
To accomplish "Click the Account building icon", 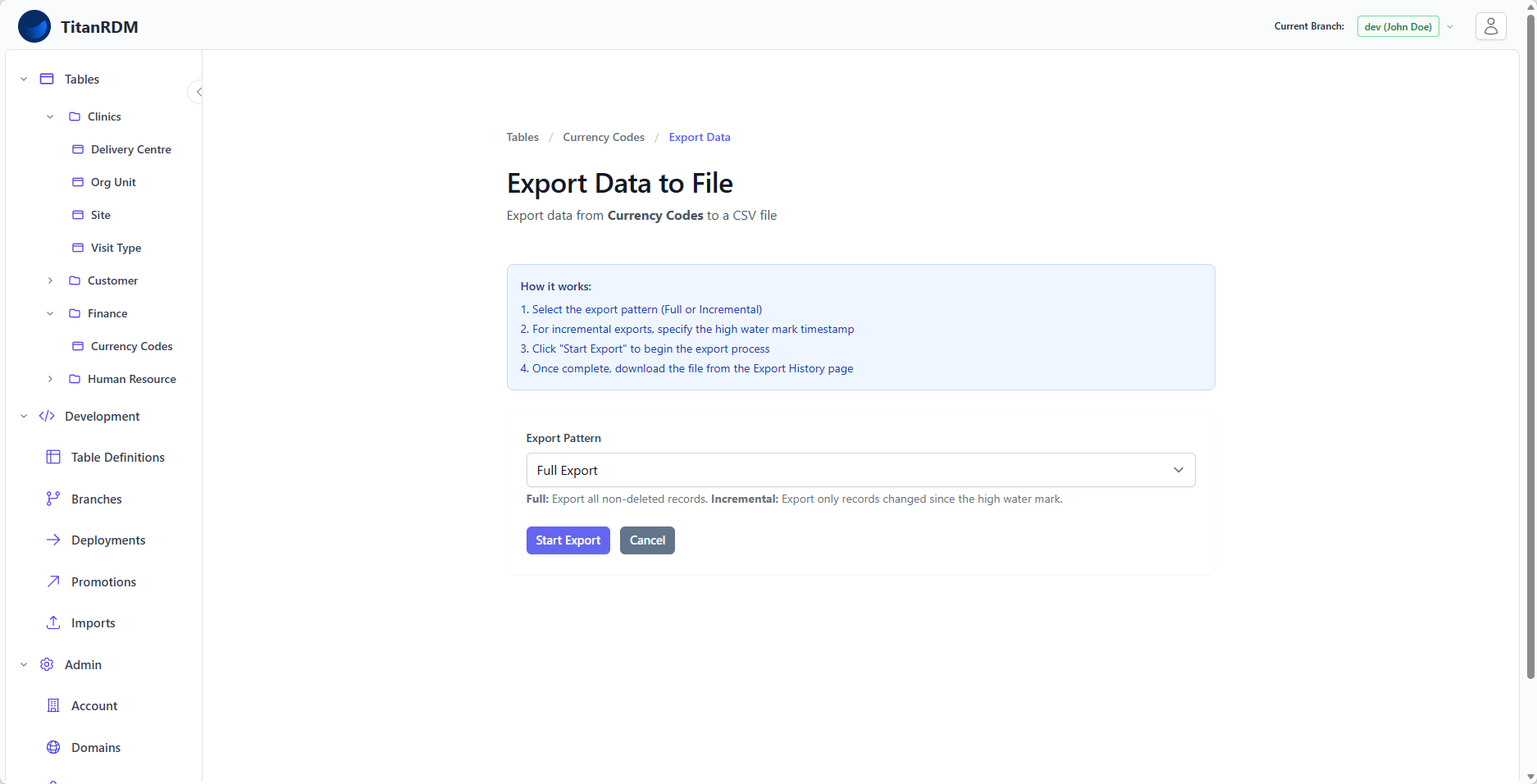I will point(53,705).
